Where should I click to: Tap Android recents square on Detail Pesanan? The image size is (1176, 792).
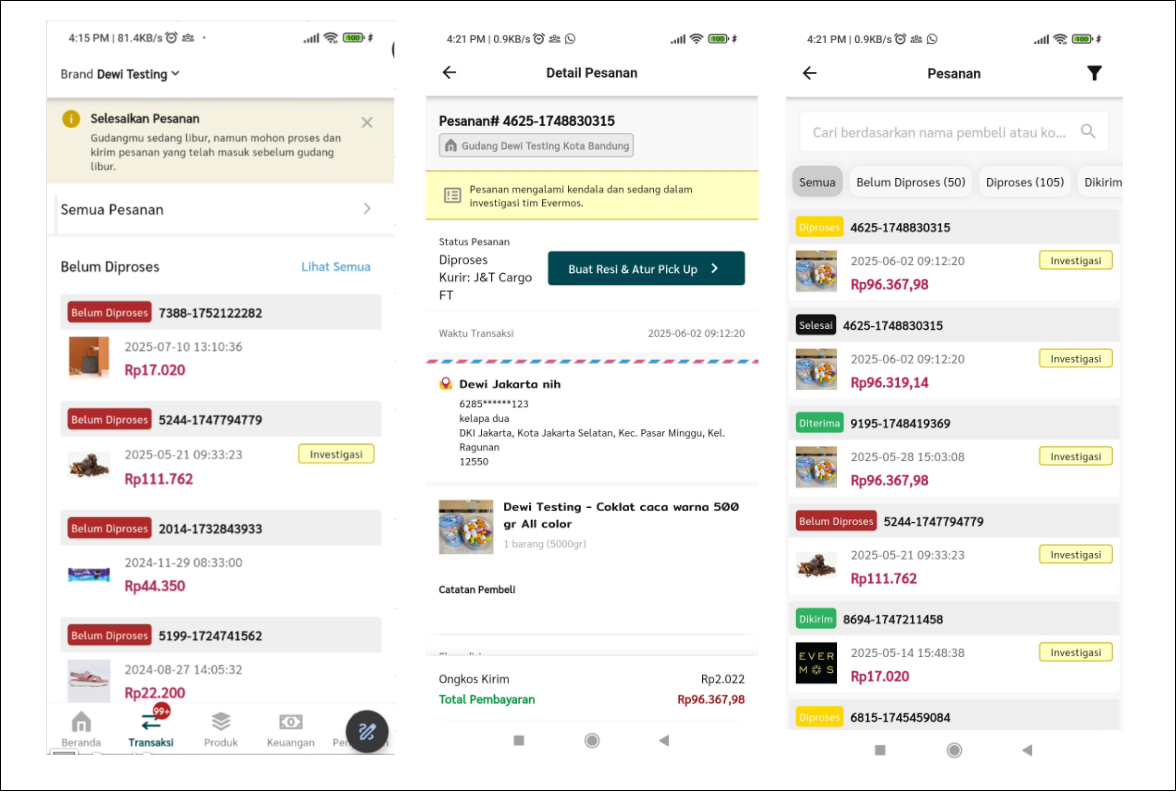click(x=518, y=740)
